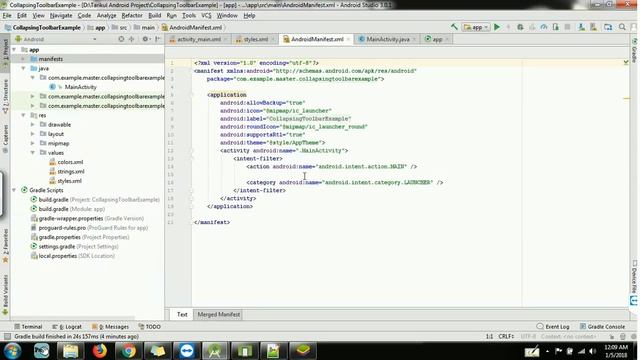Click Windows Start button on taskbar
Screen dimensions: 640x360
coord(13,351)
